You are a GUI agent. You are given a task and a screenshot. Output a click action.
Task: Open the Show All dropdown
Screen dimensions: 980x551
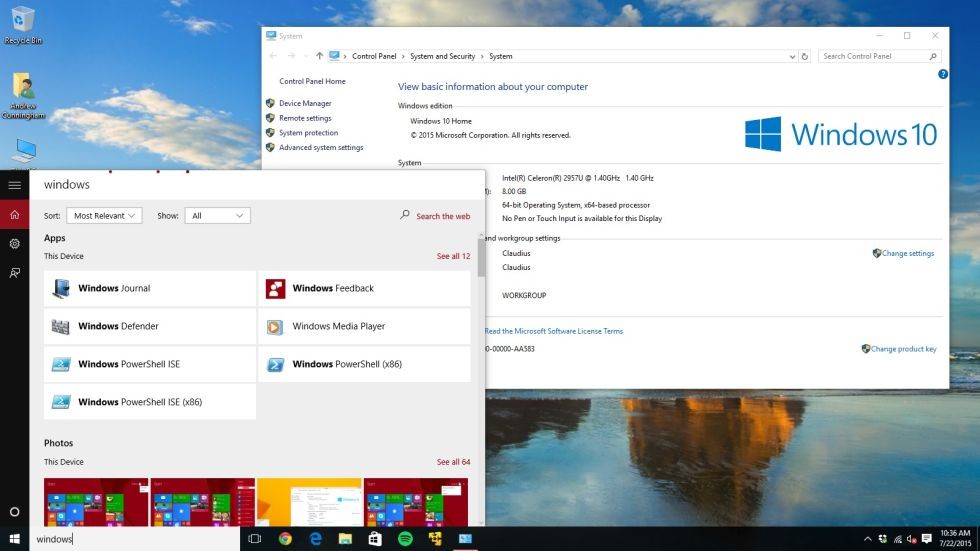tap(218, 216)
